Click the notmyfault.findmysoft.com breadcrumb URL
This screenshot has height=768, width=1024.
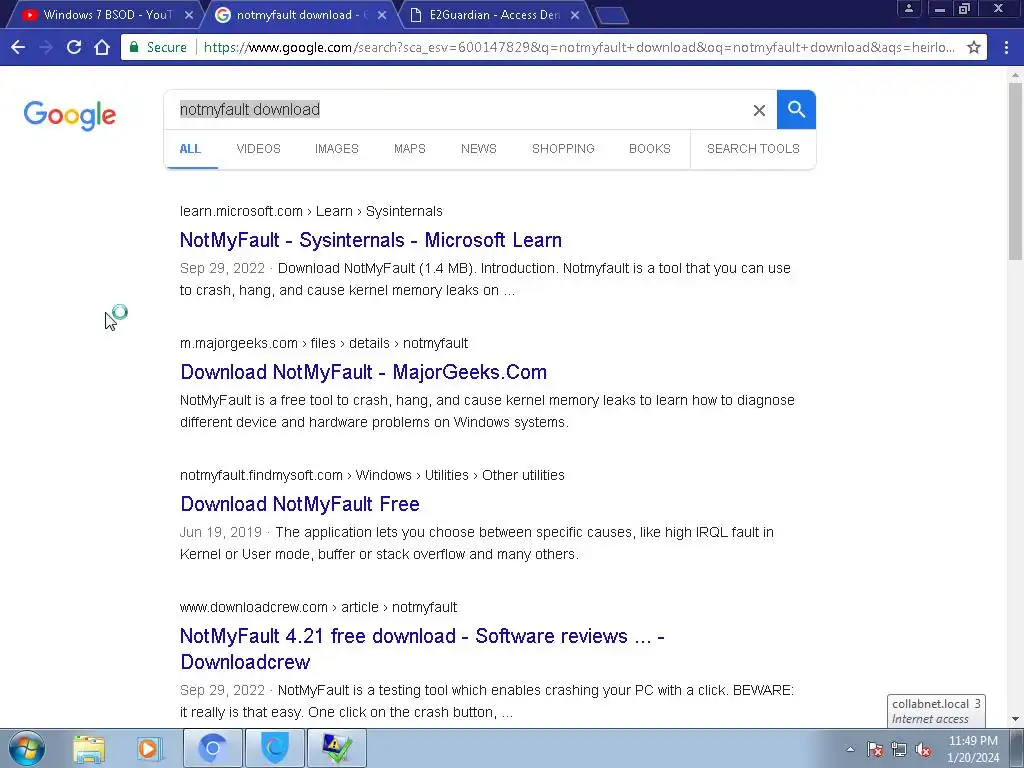372,475
